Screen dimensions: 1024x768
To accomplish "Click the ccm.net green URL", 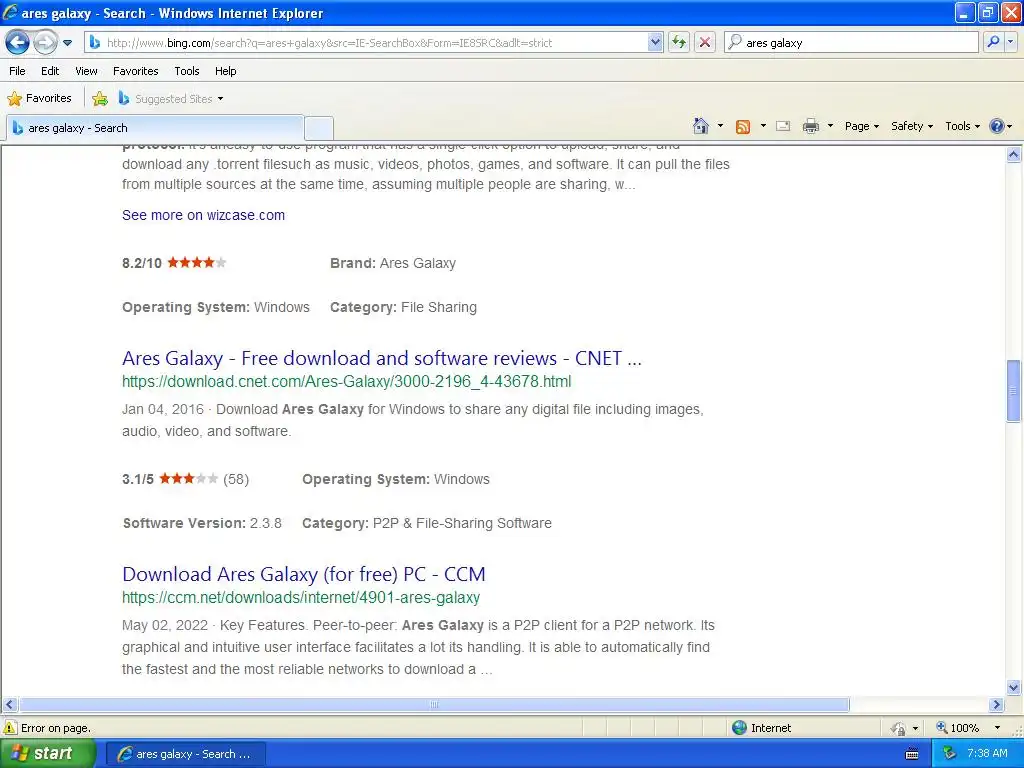I will 300,598.
